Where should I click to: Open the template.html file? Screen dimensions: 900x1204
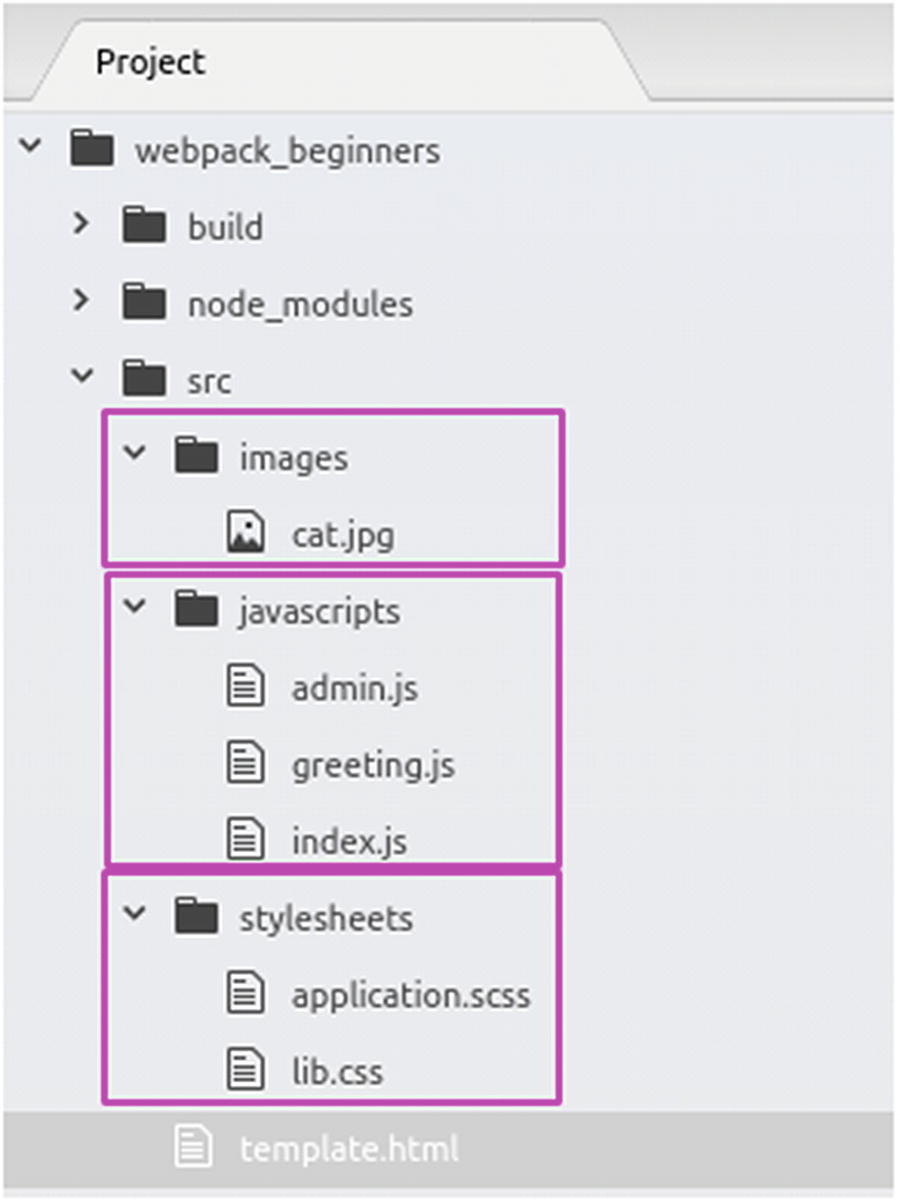point(349,1148)
